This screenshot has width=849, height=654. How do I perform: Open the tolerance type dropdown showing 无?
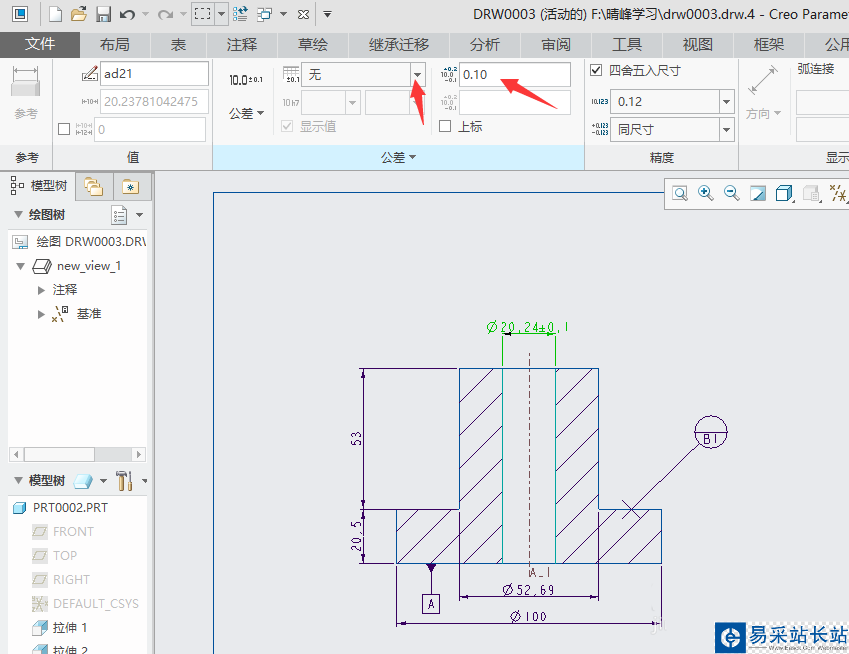[x=417, y=75]
